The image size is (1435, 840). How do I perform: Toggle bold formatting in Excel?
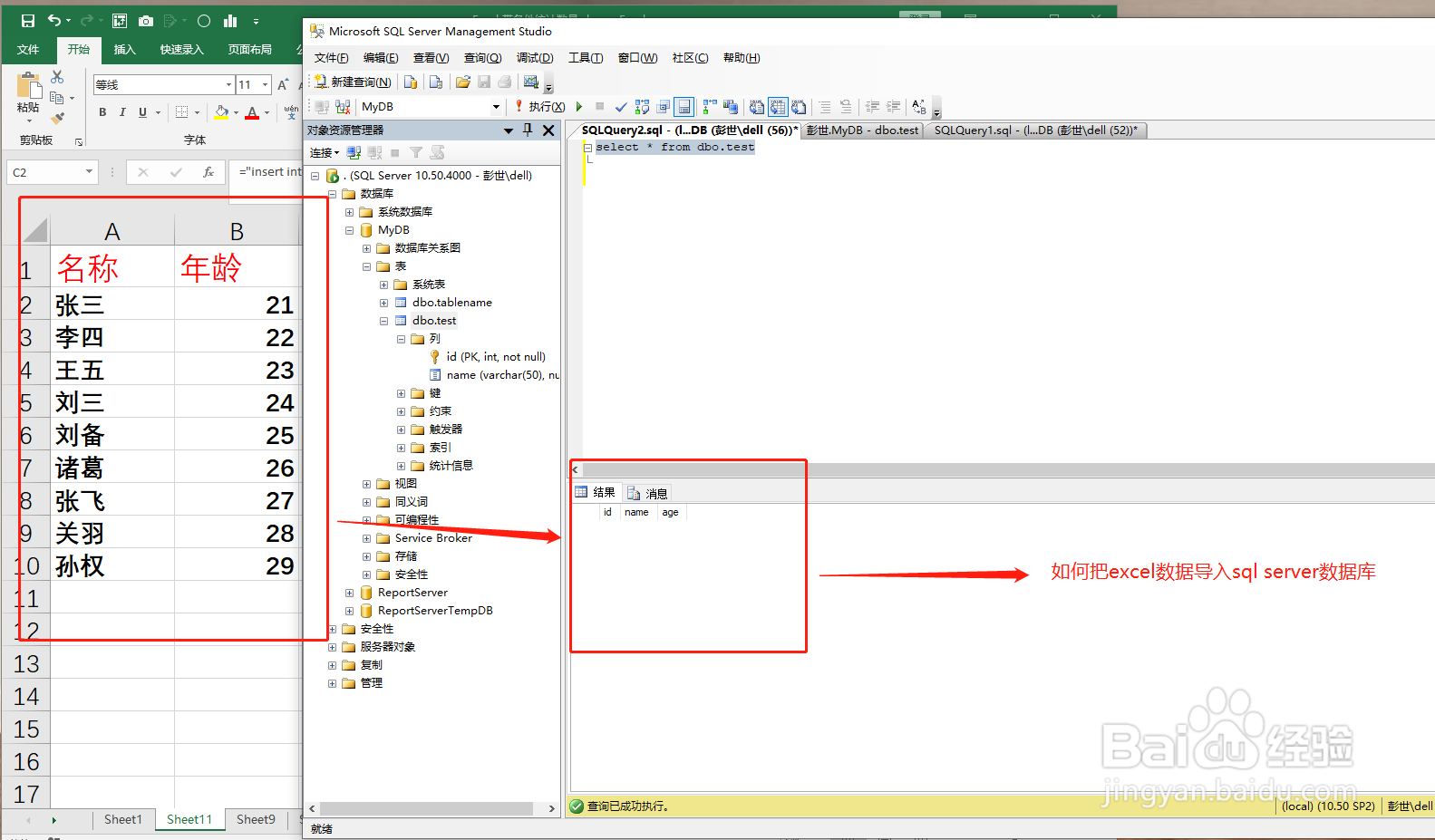pos(102,112)
